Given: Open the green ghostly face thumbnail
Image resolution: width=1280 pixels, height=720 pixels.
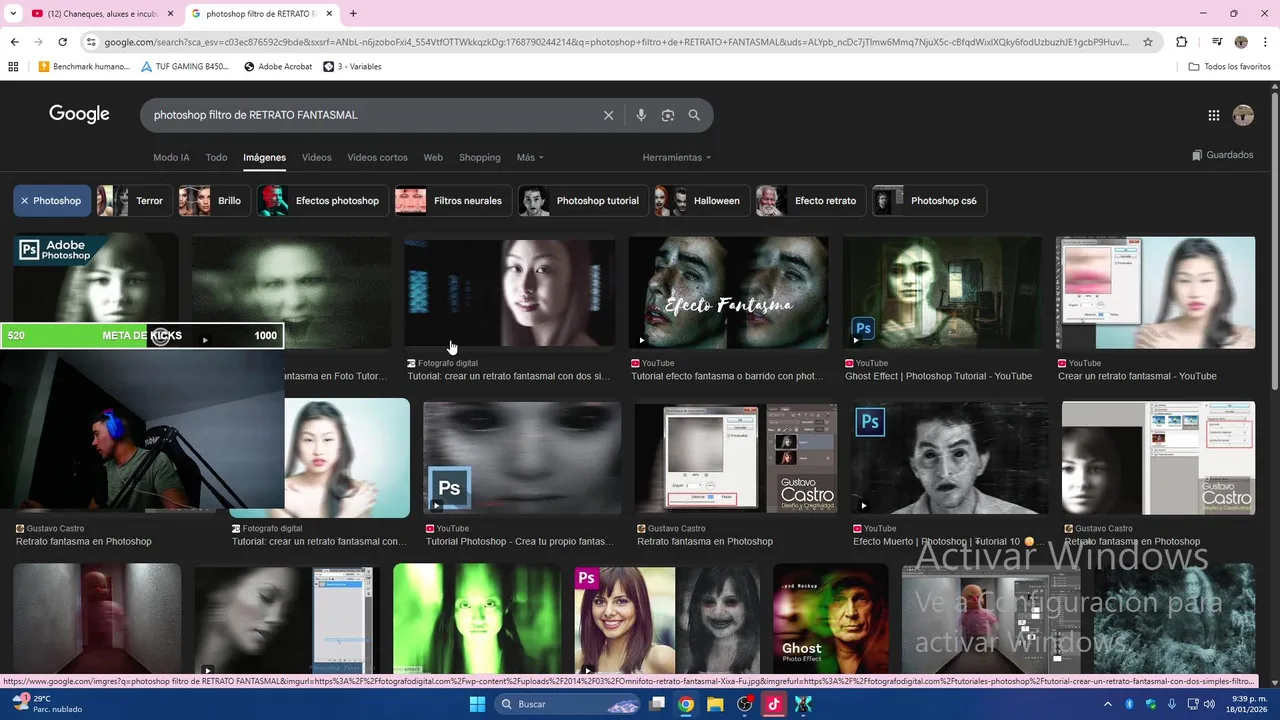Looking at the screenshot, I should (477, 620).
